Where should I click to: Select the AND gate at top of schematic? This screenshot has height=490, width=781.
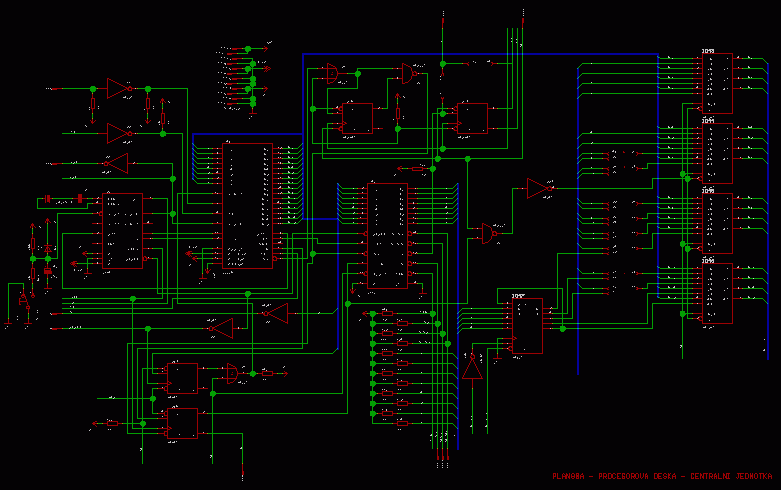pyautogui.click(x=331, y=73)
